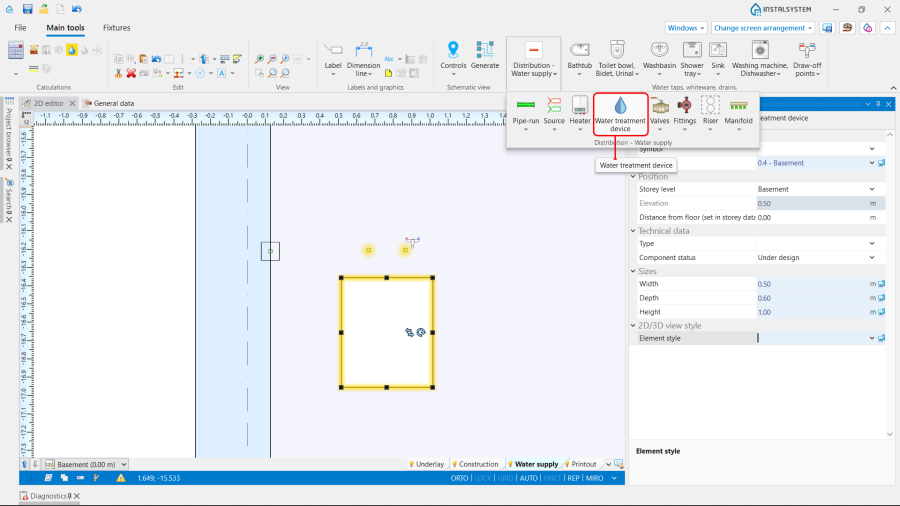Open the Basement storey selector below the canvas

point(92,464)
